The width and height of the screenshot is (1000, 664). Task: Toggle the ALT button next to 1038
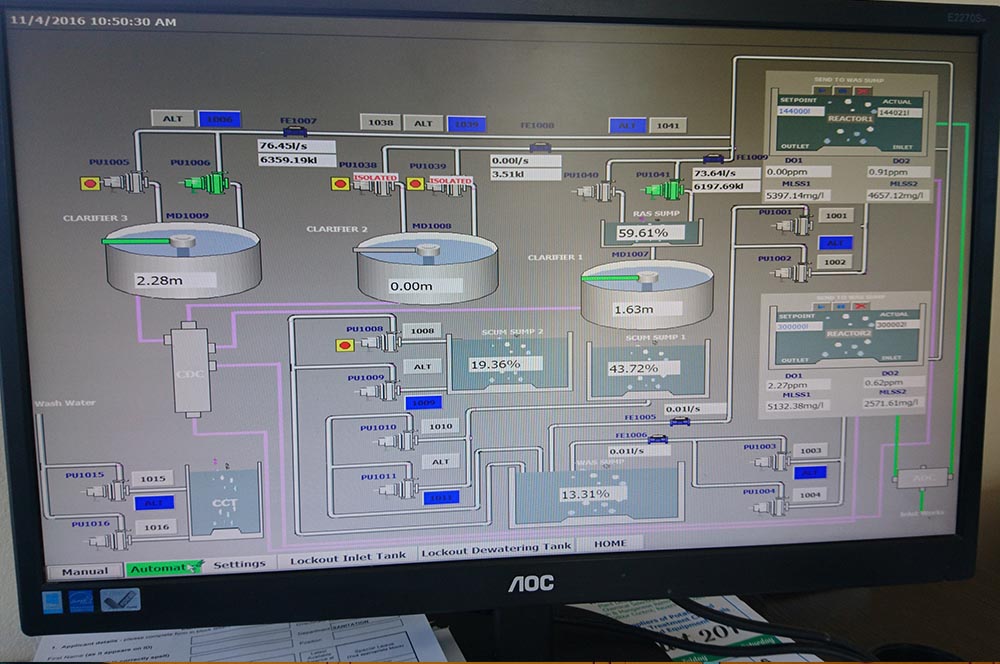423,123
